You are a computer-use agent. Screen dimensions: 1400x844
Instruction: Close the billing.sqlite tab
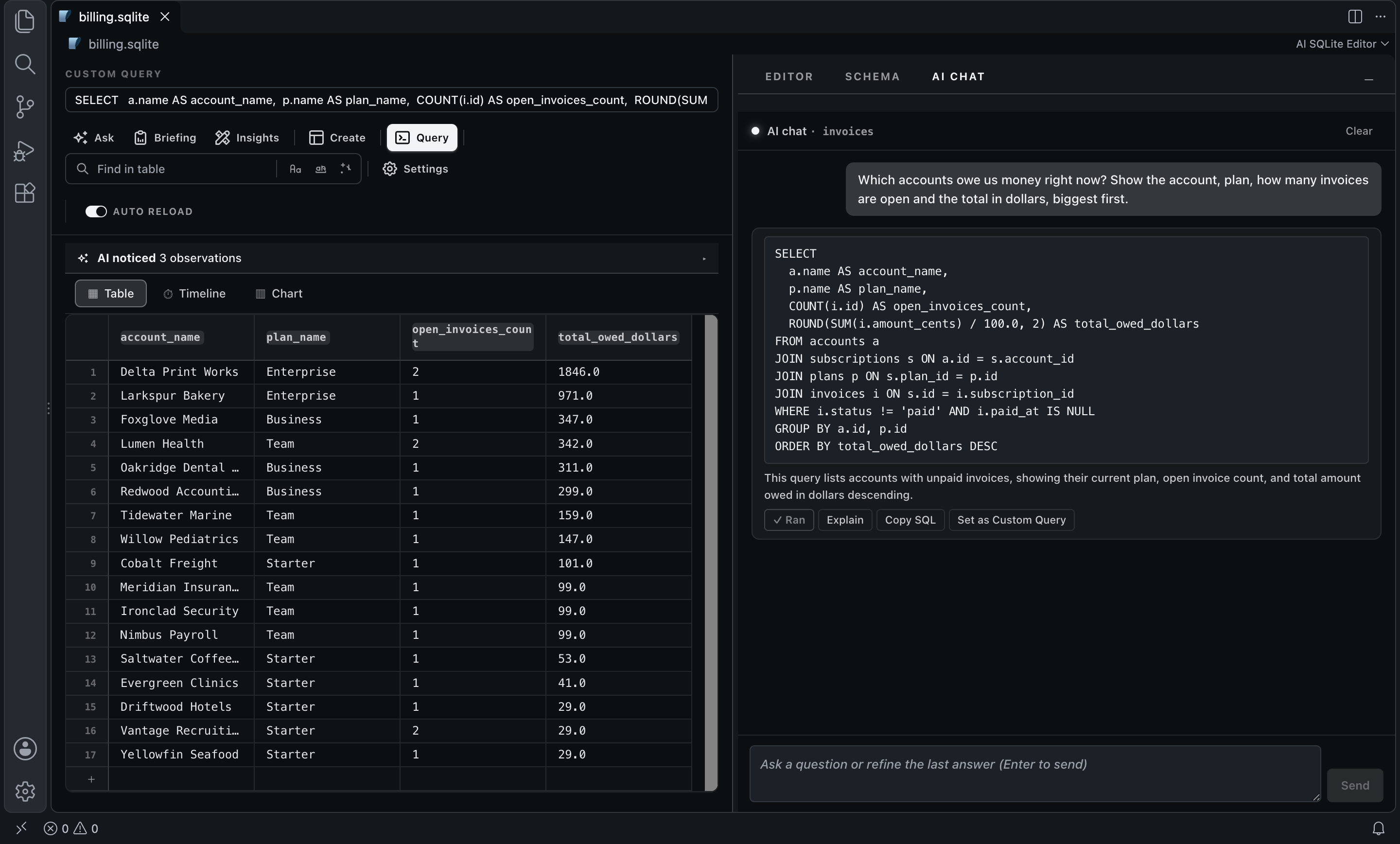(x=165, y=17)
